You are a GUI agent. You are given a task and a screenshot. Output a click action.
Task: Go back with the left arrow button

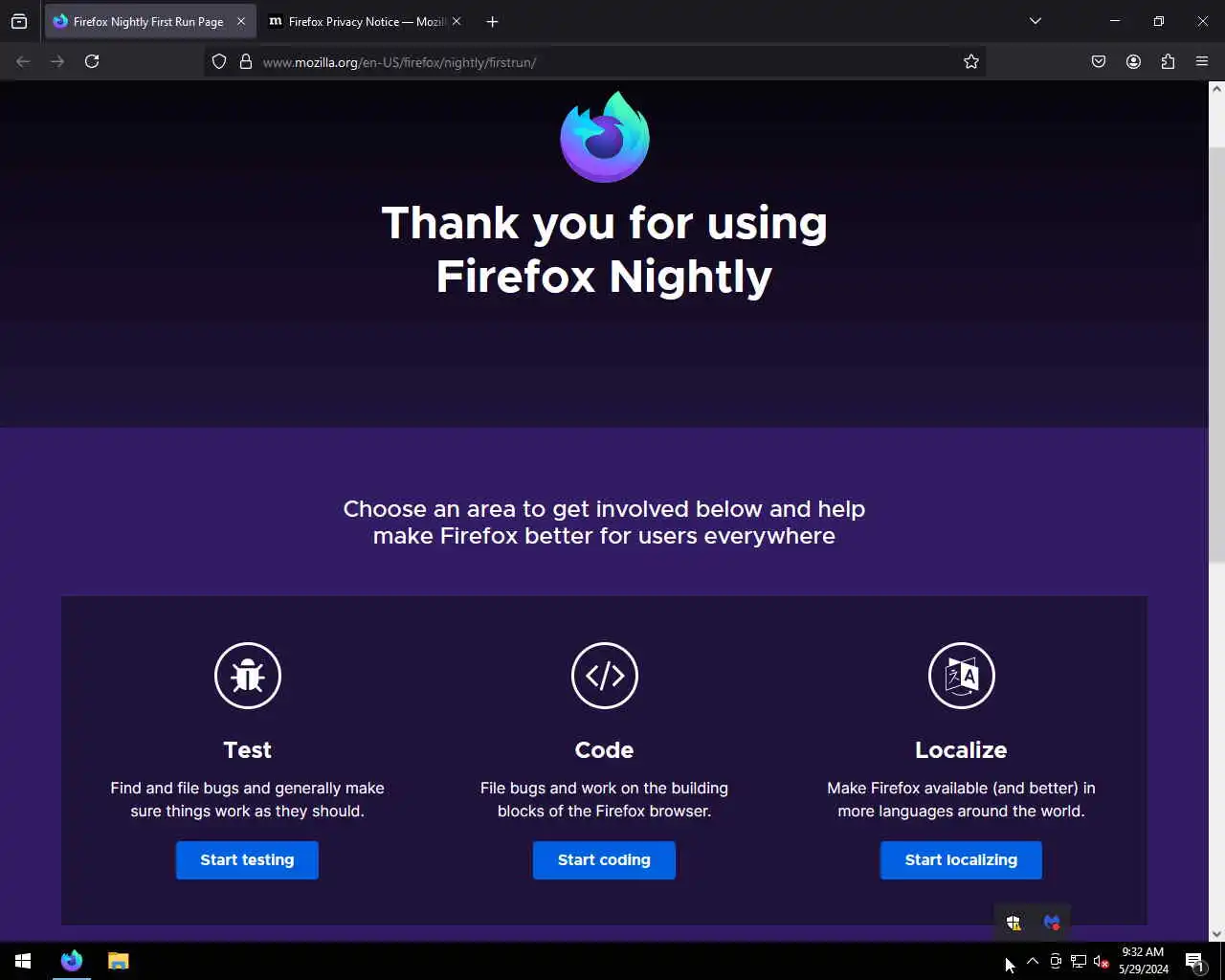(23, 61)
